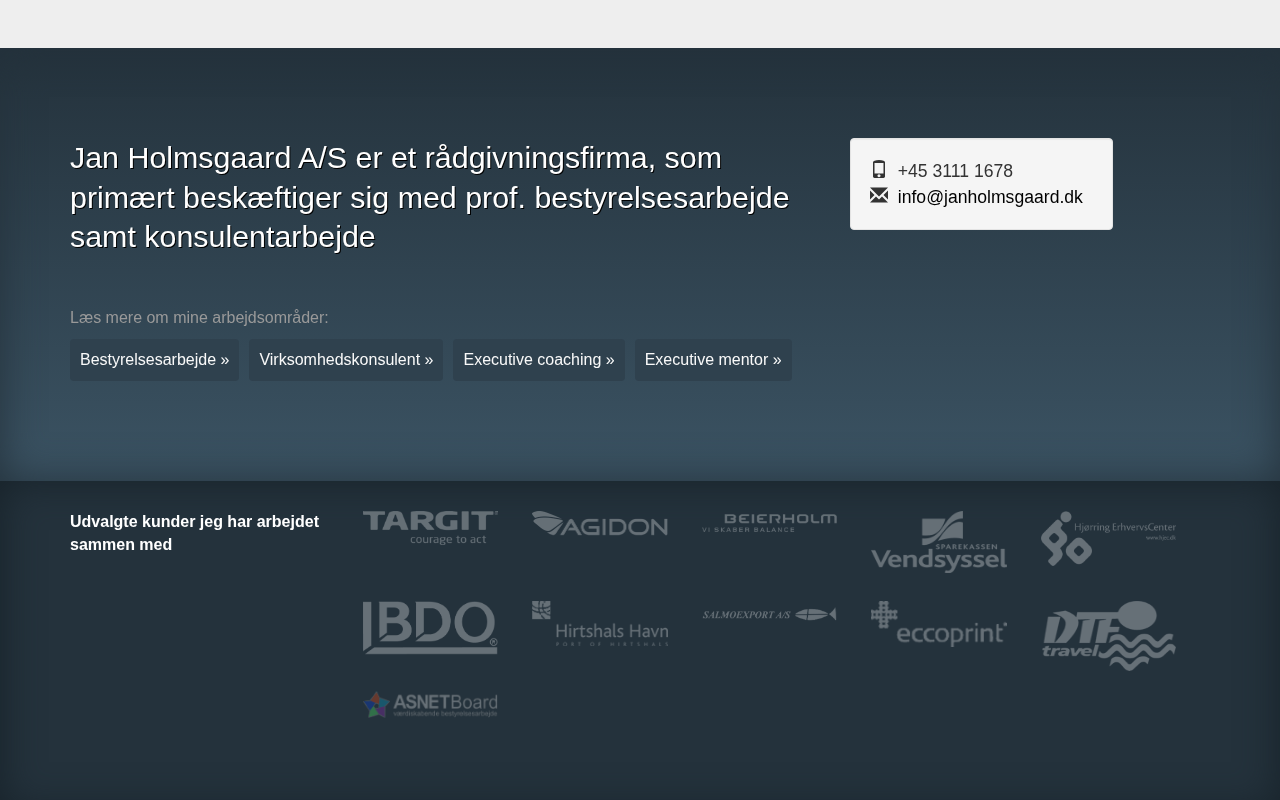
Task: Click the envelope email icon
Action: point(879,195)
